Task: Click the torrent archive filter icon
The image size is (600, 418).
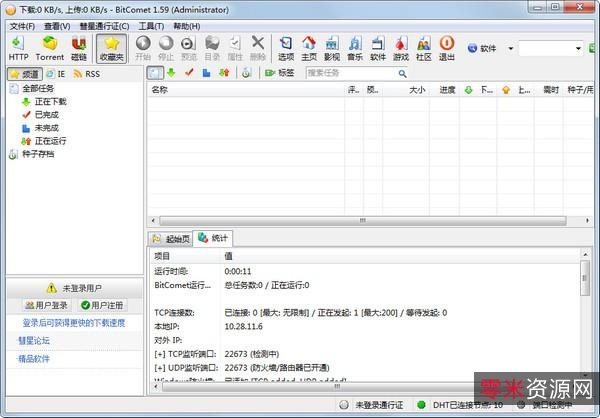Action: point(246,73)
